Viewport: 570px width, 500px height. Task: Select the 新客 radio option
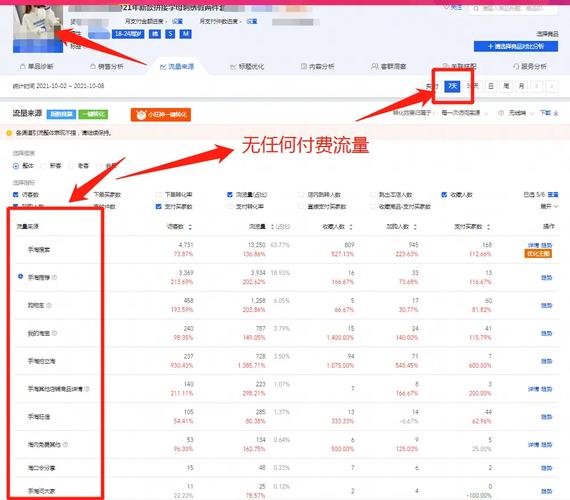[x=43, y=166]
